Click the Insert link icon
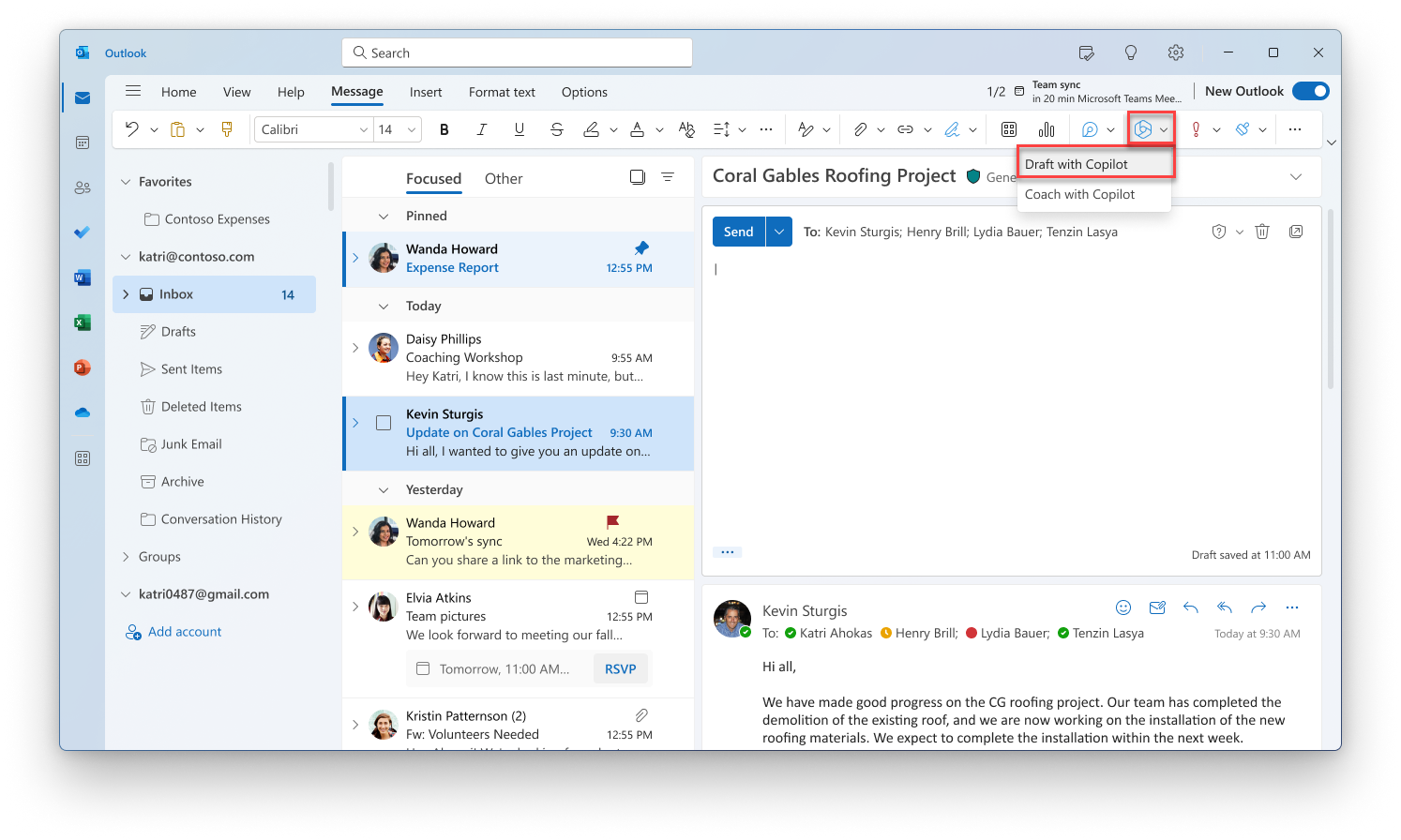Image resolution: width=1401 pixels, height=840 pixels. coord(905,129)
